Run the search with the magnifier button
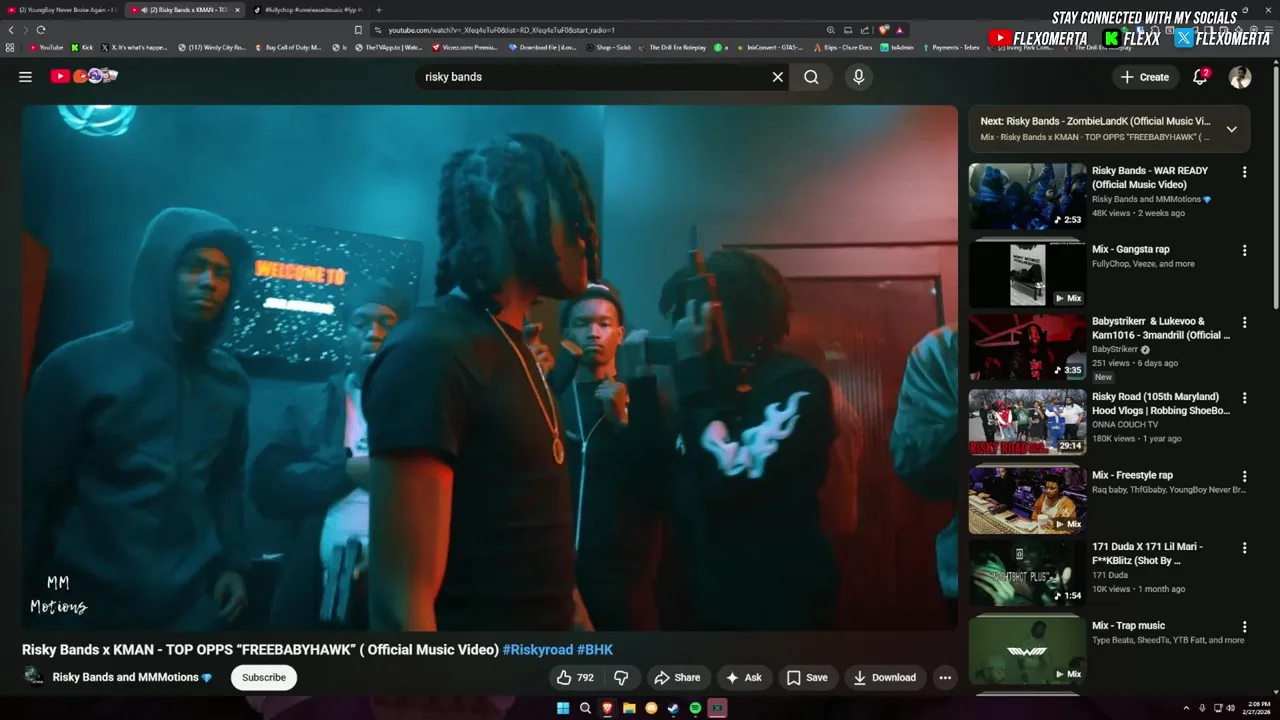The width and height of the screenshot is (1280, 720). [x=811, y=77]
